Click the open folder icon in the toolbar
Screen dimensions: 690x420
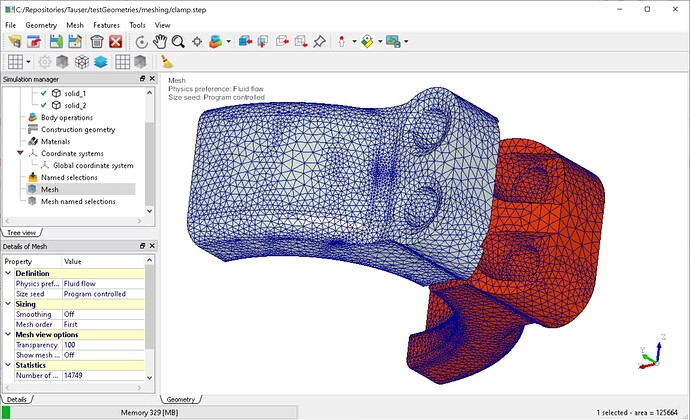[x=15, y=42]
